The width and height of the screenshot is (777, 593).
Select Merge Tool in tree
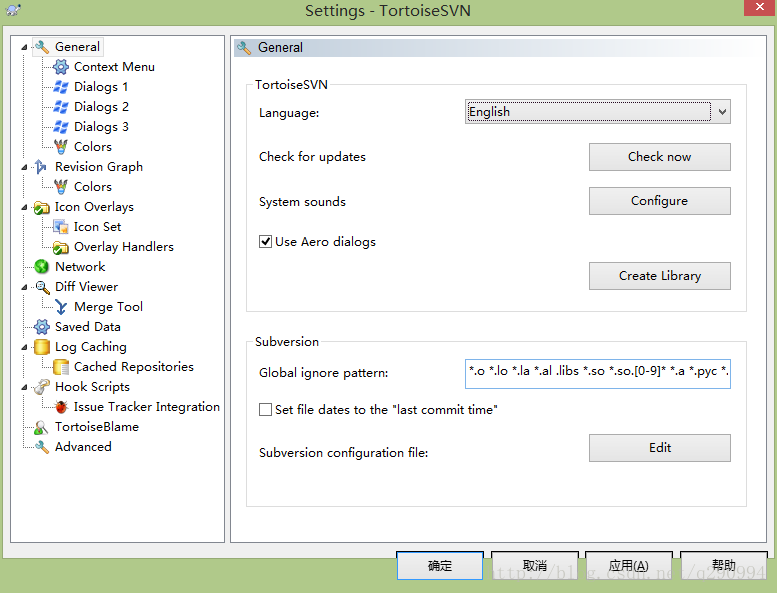(108, 307)
